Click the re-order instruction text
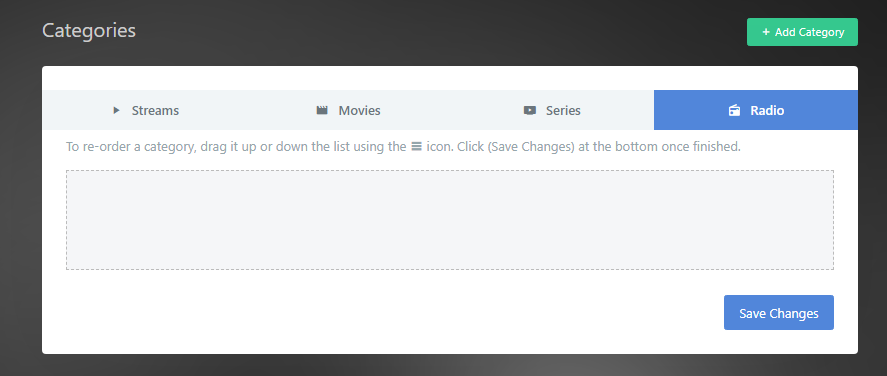 pos(403,147)
